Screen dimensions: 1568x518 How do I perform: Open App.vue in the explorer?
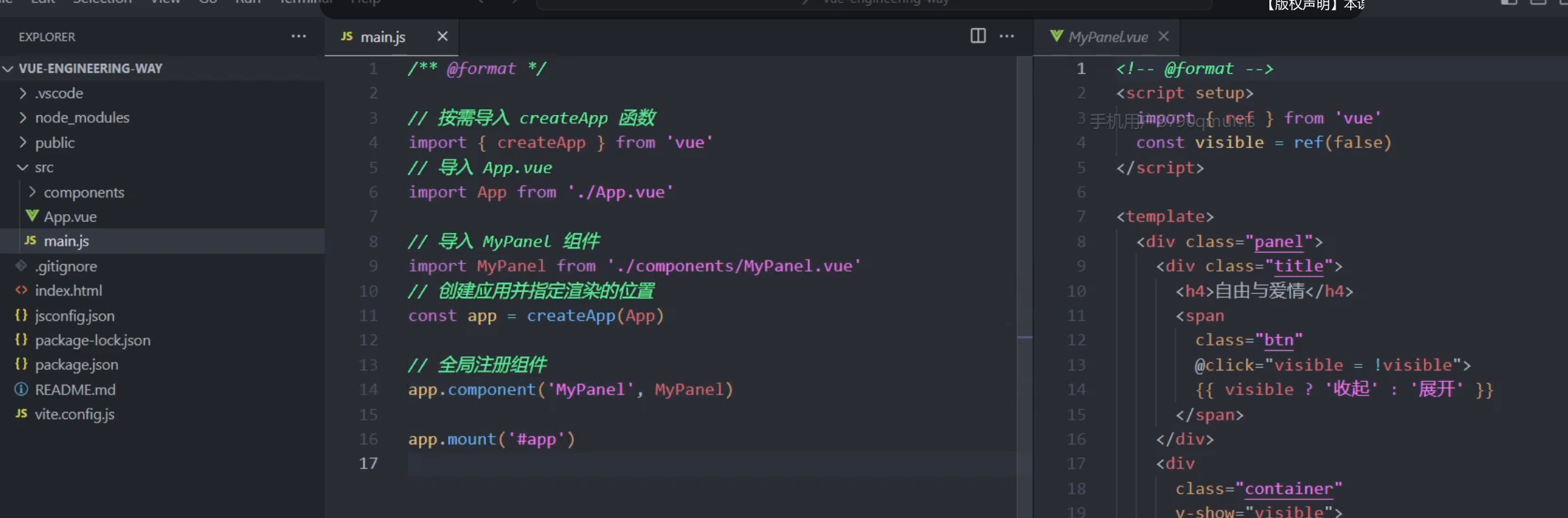point(162,216)
